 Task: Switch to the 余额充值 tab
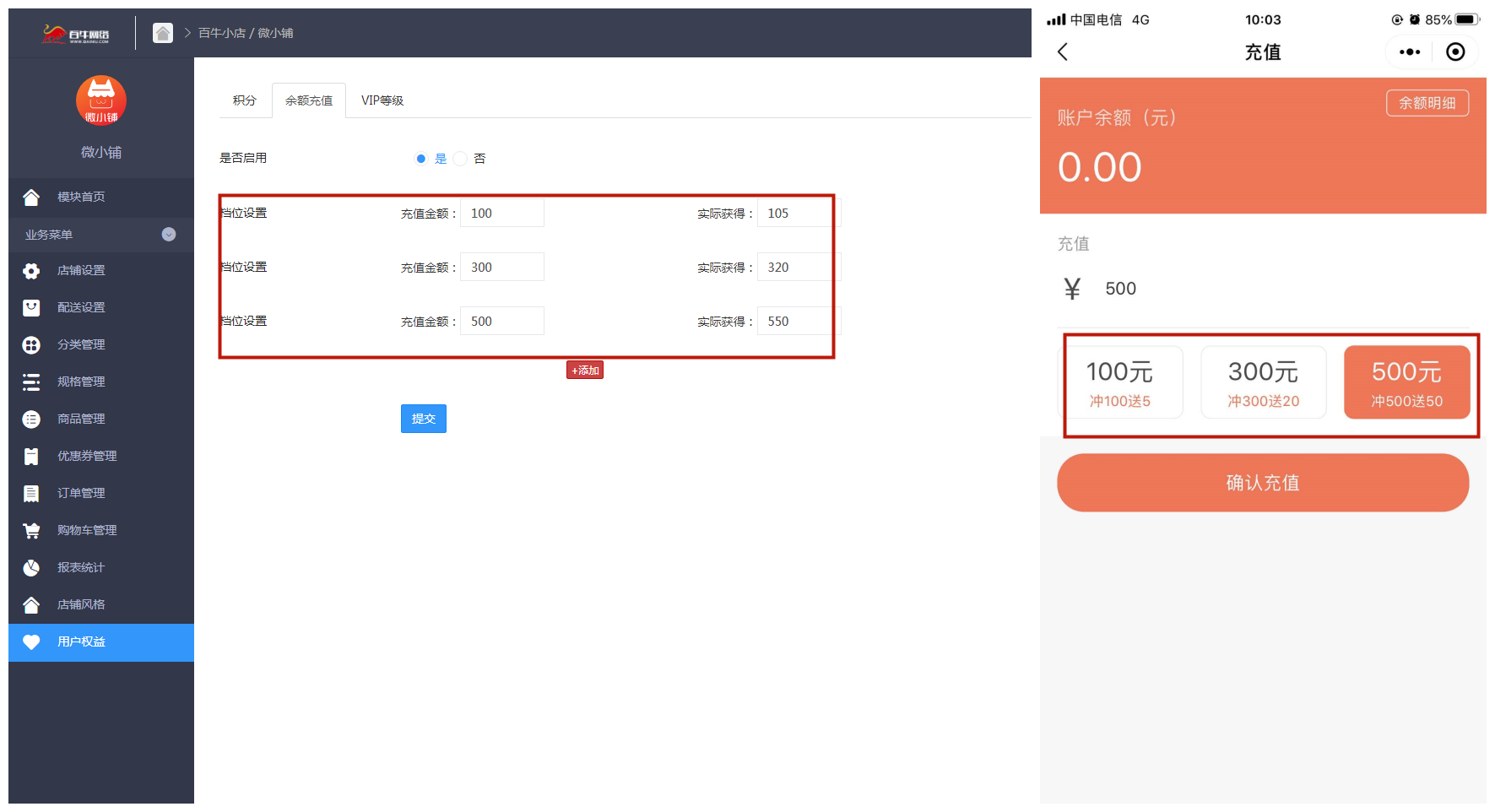(309, 100)
